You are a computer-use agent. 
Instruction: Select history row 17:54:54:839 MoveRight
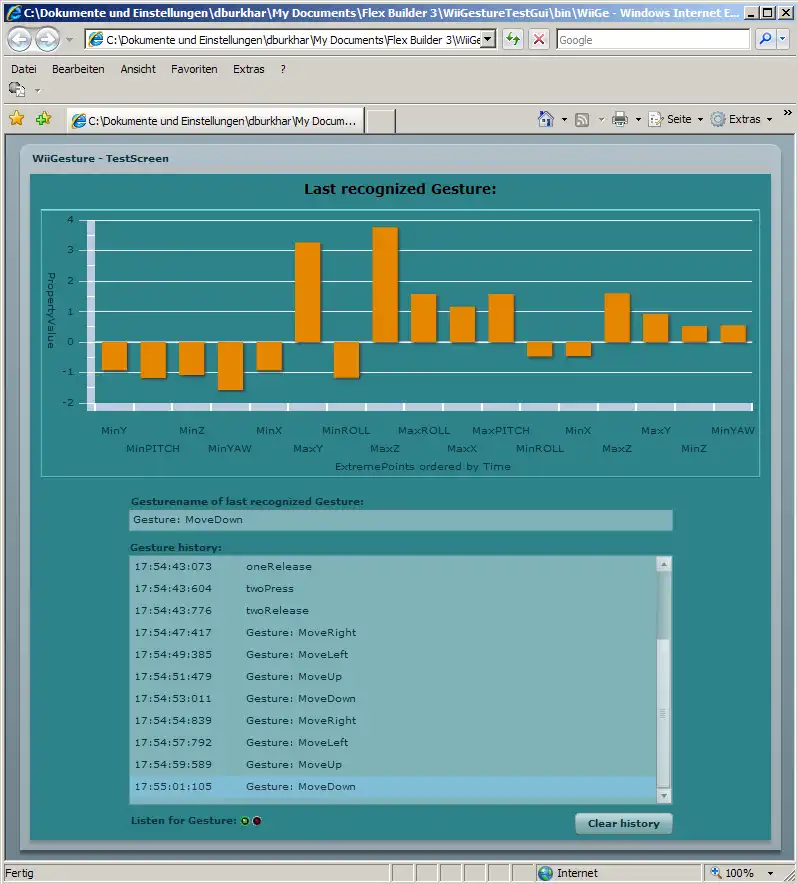click(x=393, y=721)
